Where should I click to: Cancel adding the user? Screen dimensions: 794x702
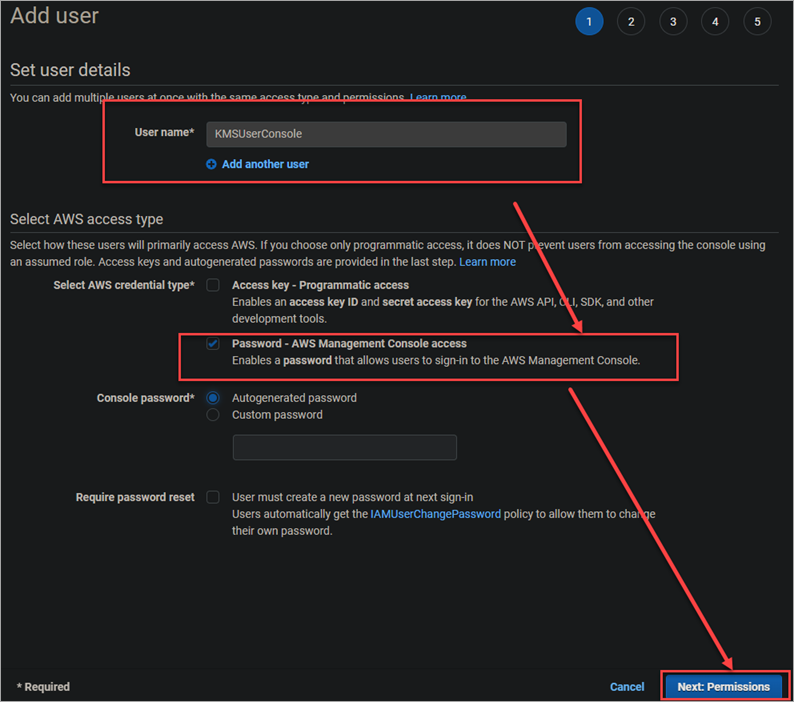pyautogui.click(x=627, y=687)
